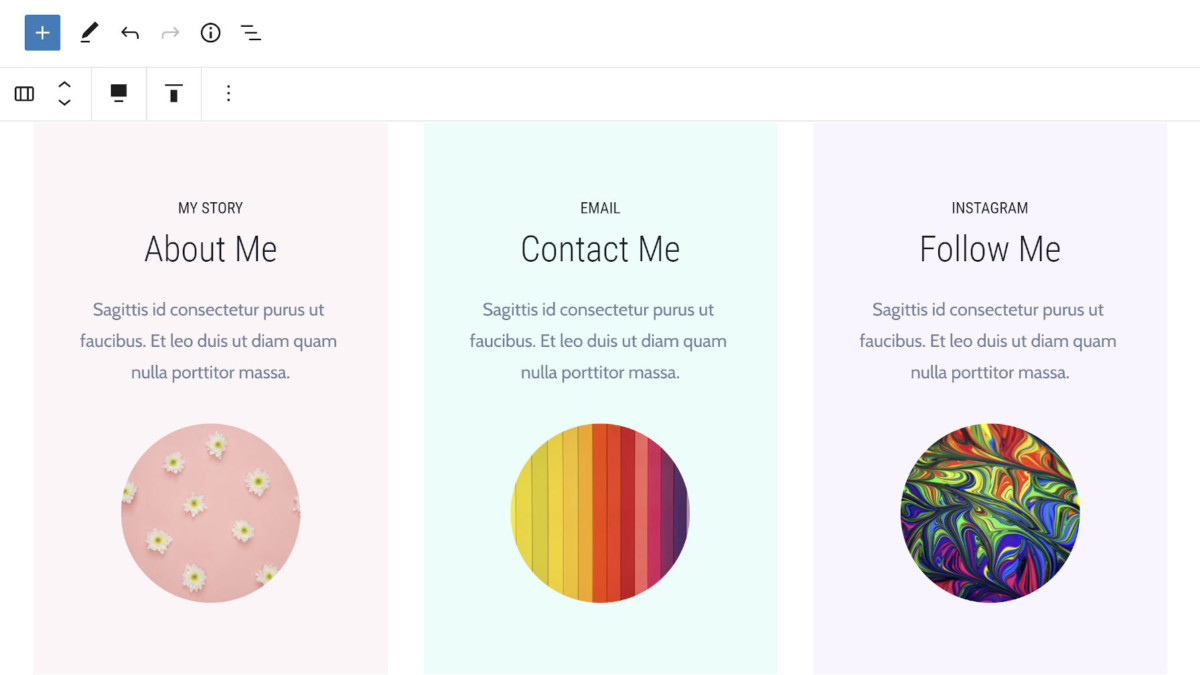1200x675 pixels.
Task: Click the Columns block type icon
Action: [x=24, y=94]
